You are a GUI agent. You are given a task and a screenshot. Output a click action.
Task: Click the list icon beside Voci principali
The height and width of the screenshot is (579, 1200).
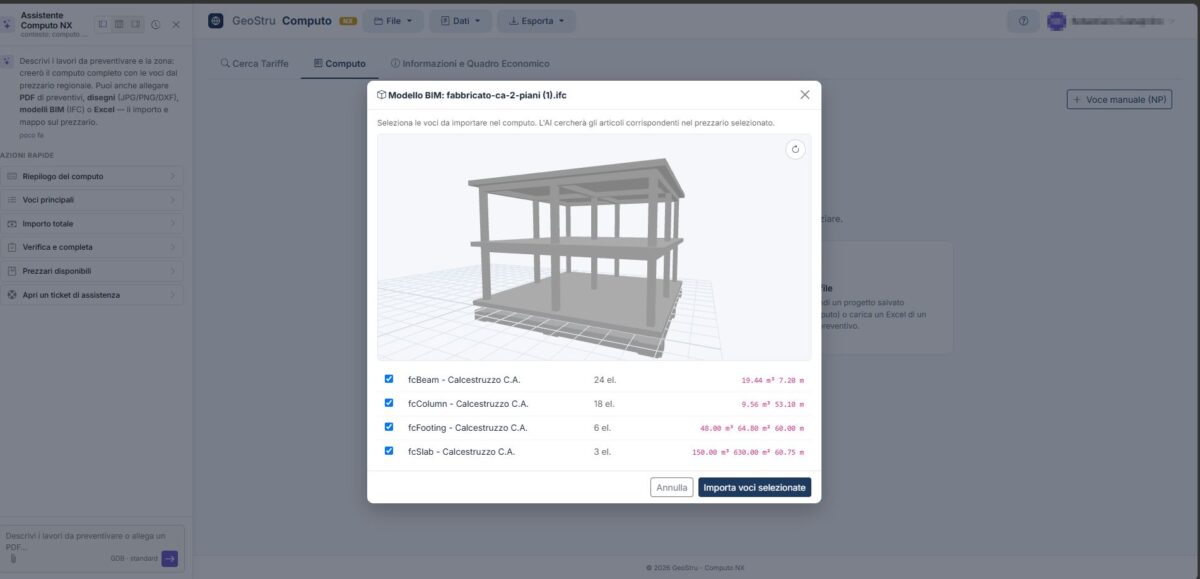(12, 200)
